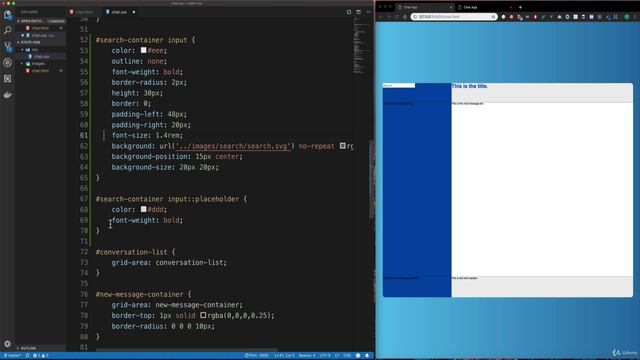640x360 pixels.
Task: Click 'This is the title.' heading in browser
Action: [x=469, y=86]
